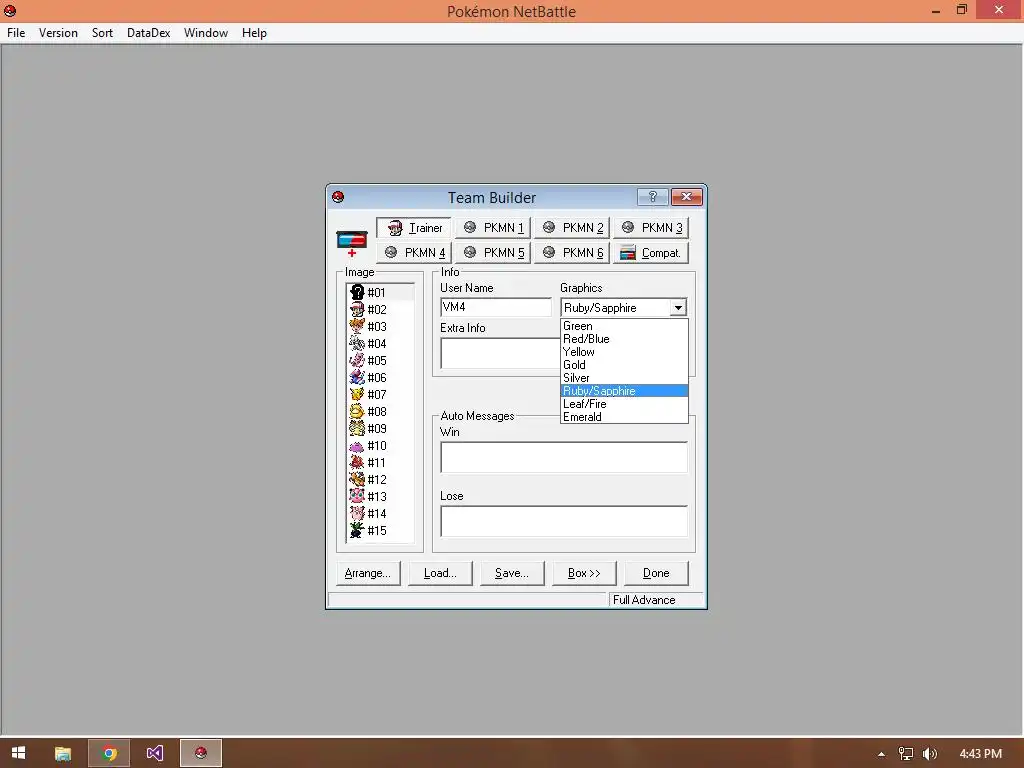Switch to PKMN 4 tab
This screenshot has width=1024, height=768.
[413, 253]
